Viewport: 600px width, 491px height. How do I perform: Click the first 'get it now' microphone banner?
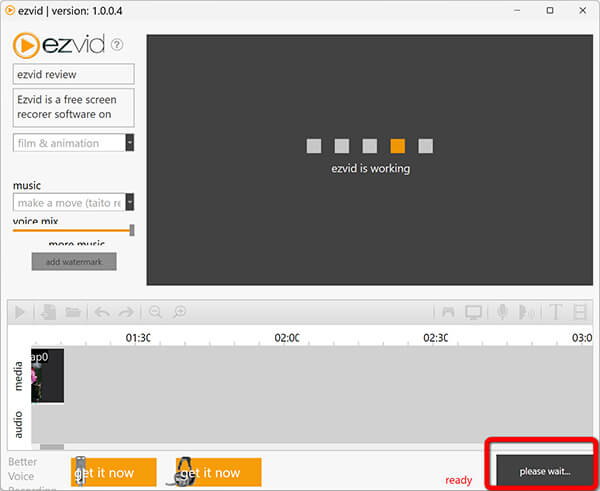[114, 472]
